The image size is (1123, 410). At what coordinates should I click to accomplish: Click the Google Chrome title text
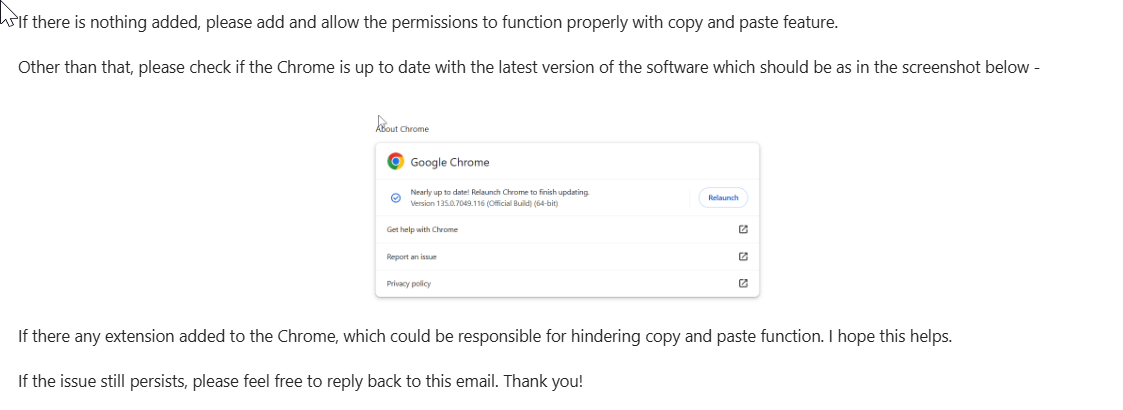(x=450, y=162)
